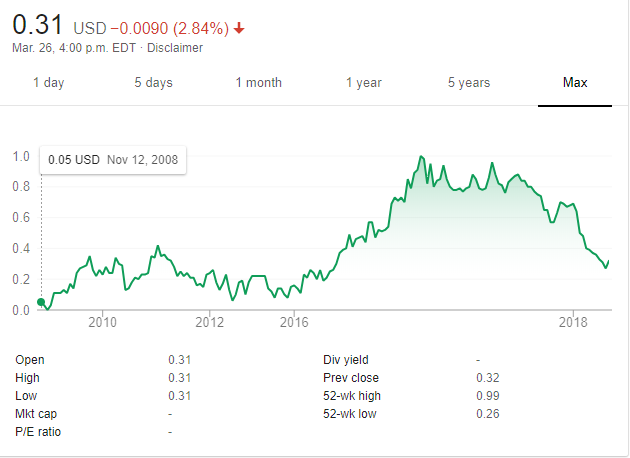
Task: Open the Disclaimer link
Action: point(176,47)
